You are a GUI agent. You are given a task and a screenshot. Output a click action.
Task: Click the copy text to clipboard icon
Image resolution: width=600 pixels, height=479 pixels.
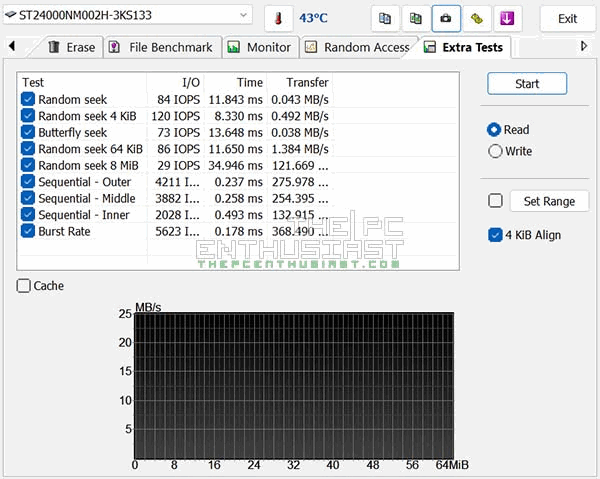[x=384, y=18]
